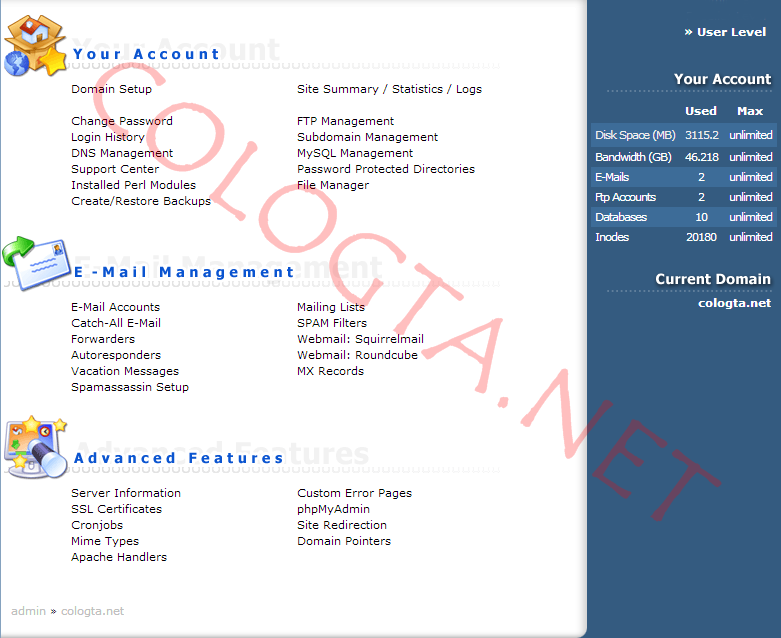The image size is (781, 638).
Task: Open Create/Restore Backups
Action: click(x=141, y=201)
